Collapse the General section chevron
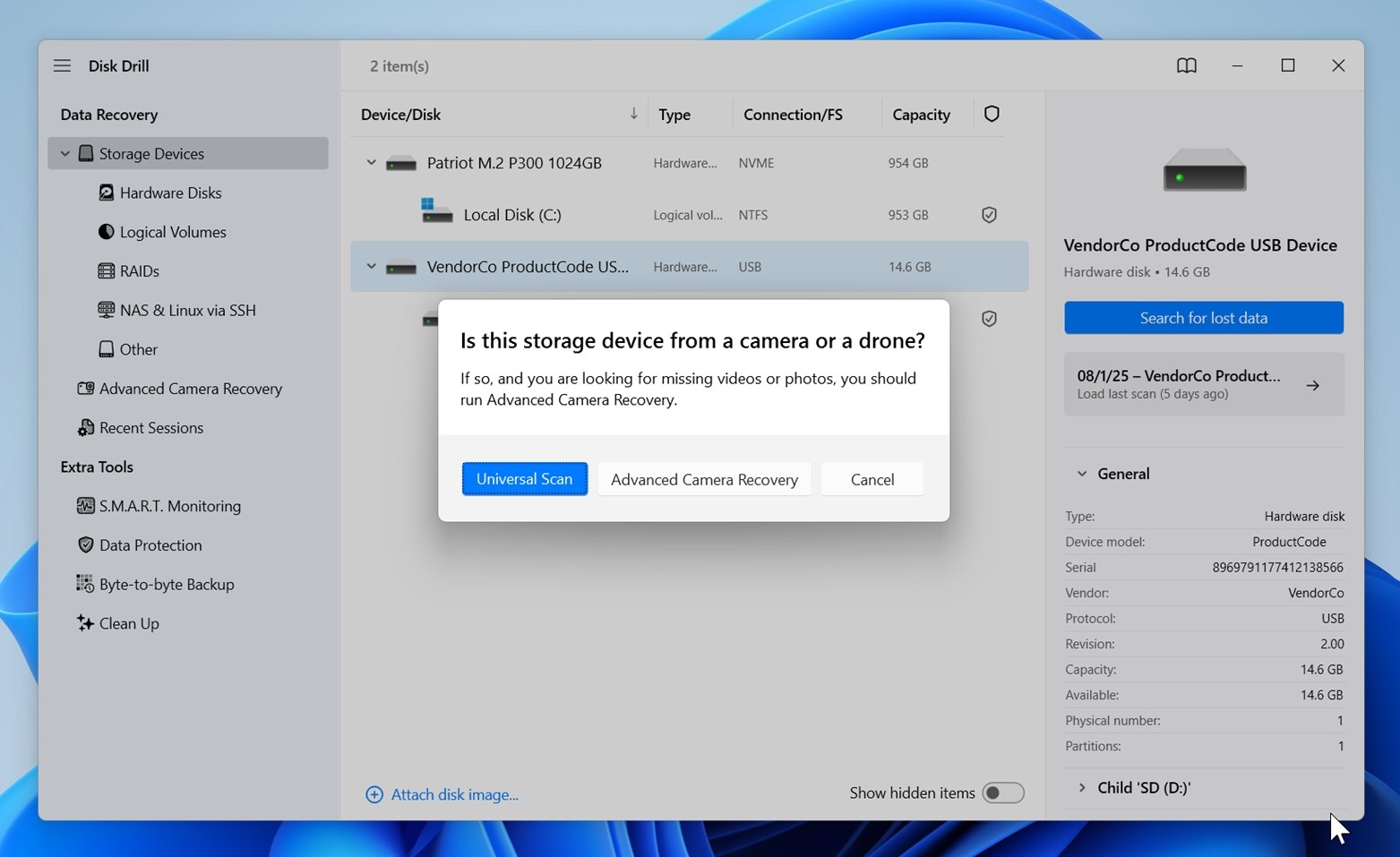 point(1082,474)
